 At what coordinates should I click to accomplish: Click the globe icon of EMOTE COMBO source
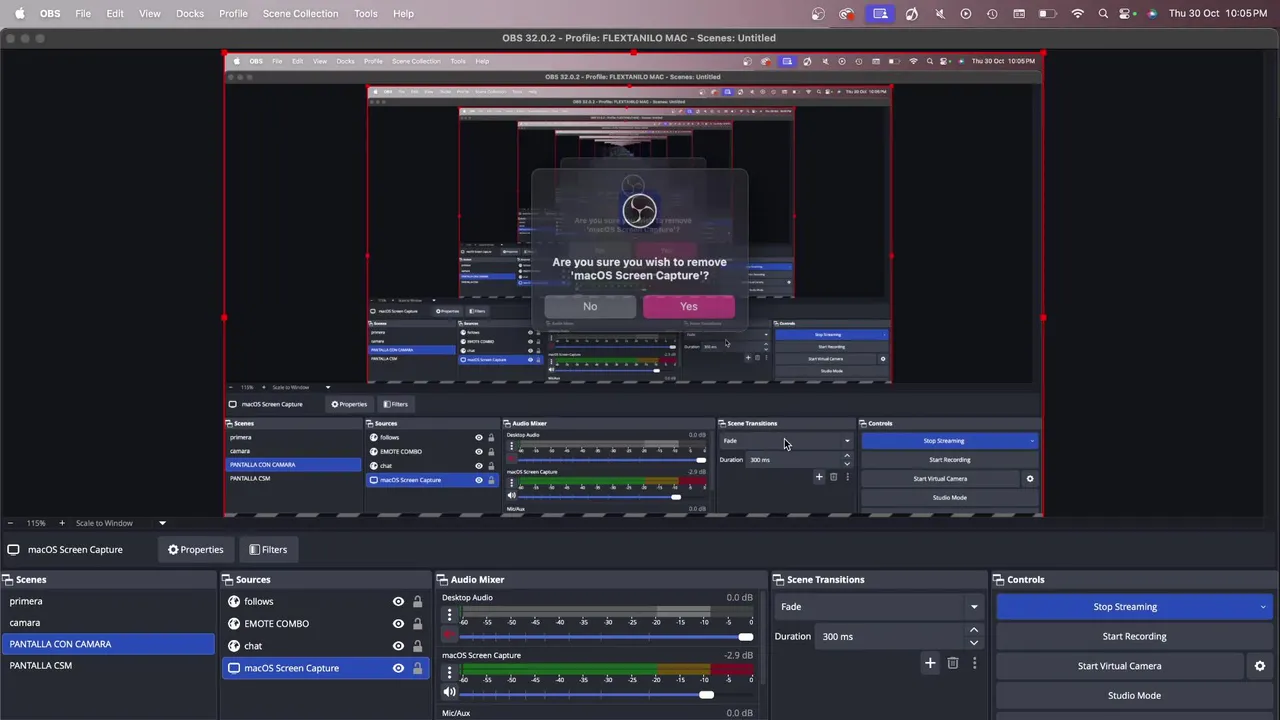pyautogui.click(x=234, y=623)
